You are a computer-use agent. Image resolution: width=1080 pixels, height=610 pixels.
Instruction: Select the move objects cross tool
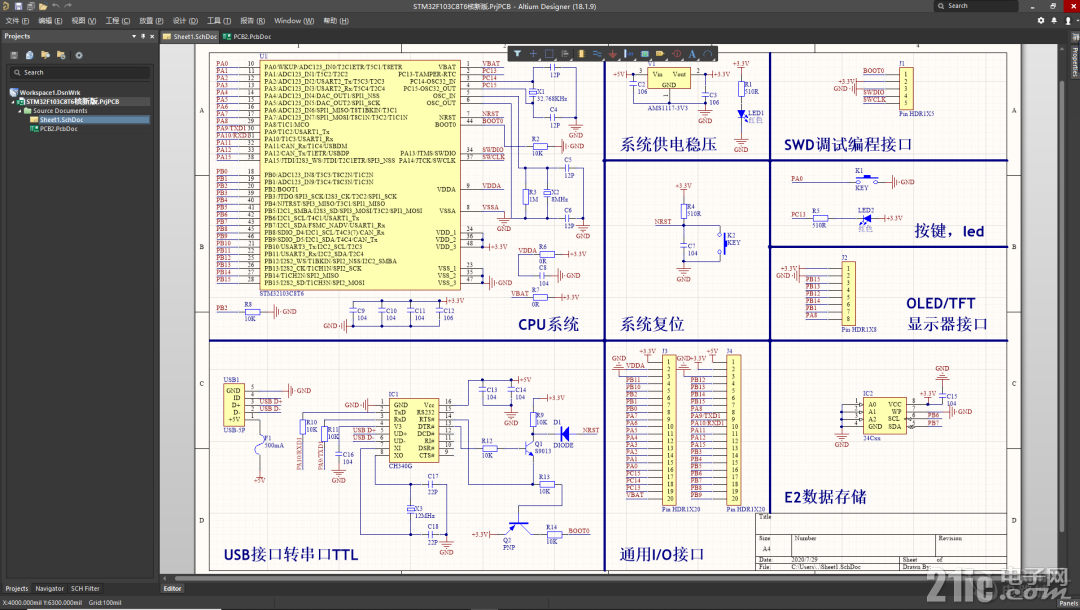coord(533,54)
